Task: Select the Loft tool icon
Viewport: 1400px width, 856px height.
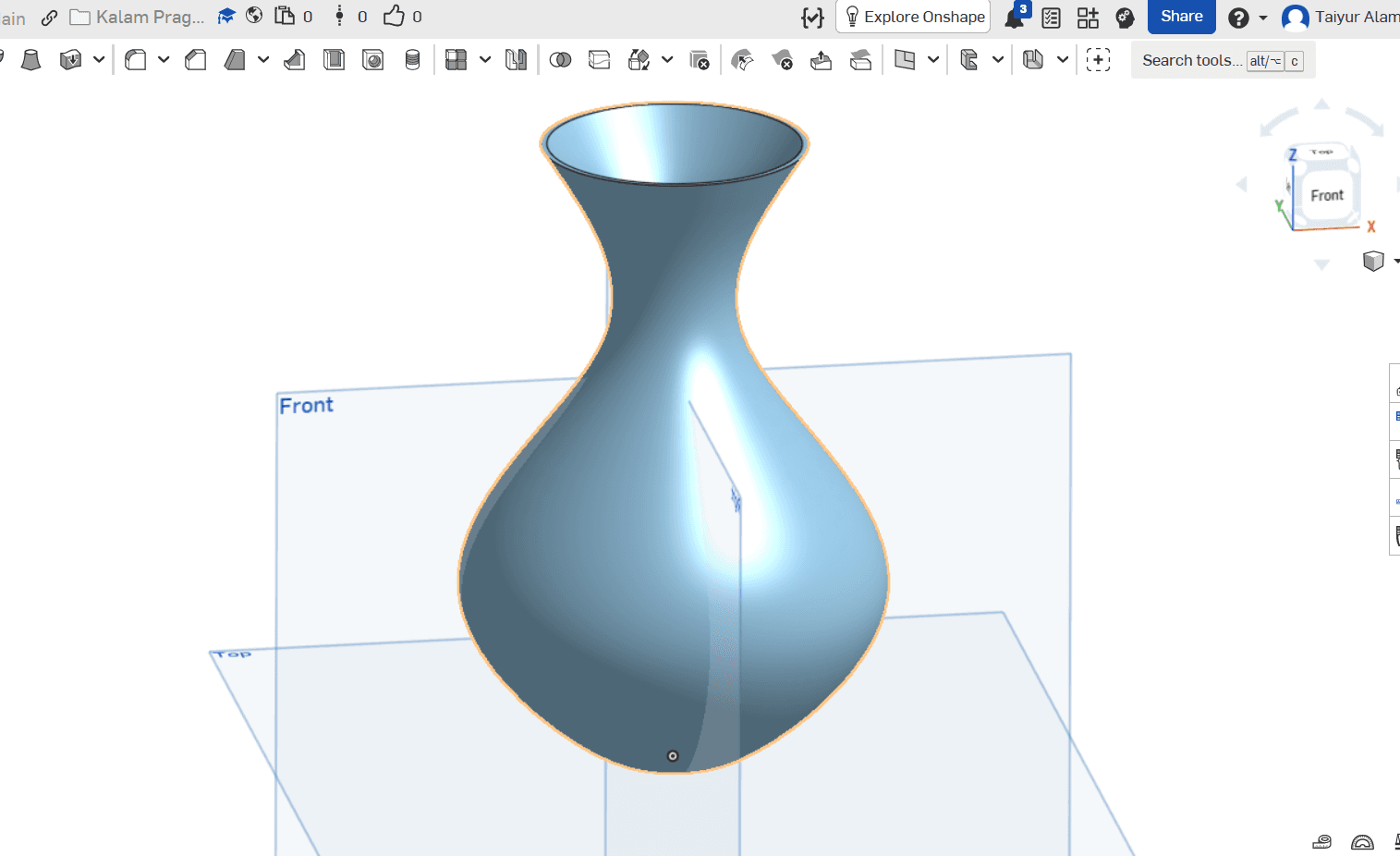Action: click(x=30, y=60)
